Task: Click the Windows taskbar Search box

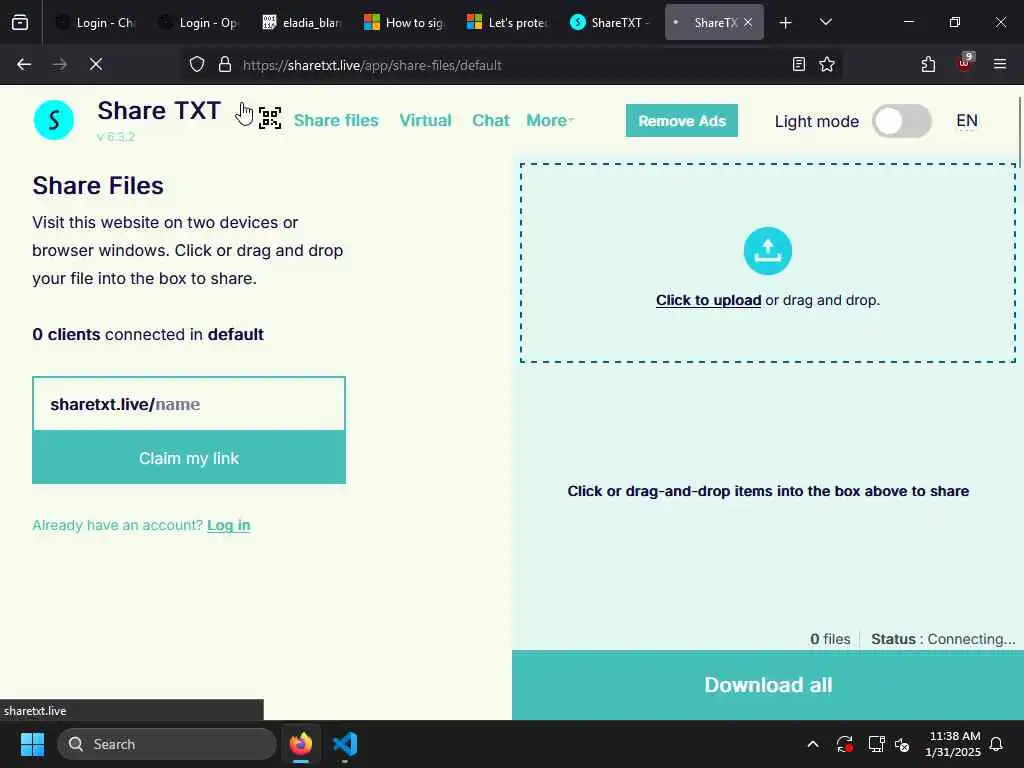Action: [167, 744]
